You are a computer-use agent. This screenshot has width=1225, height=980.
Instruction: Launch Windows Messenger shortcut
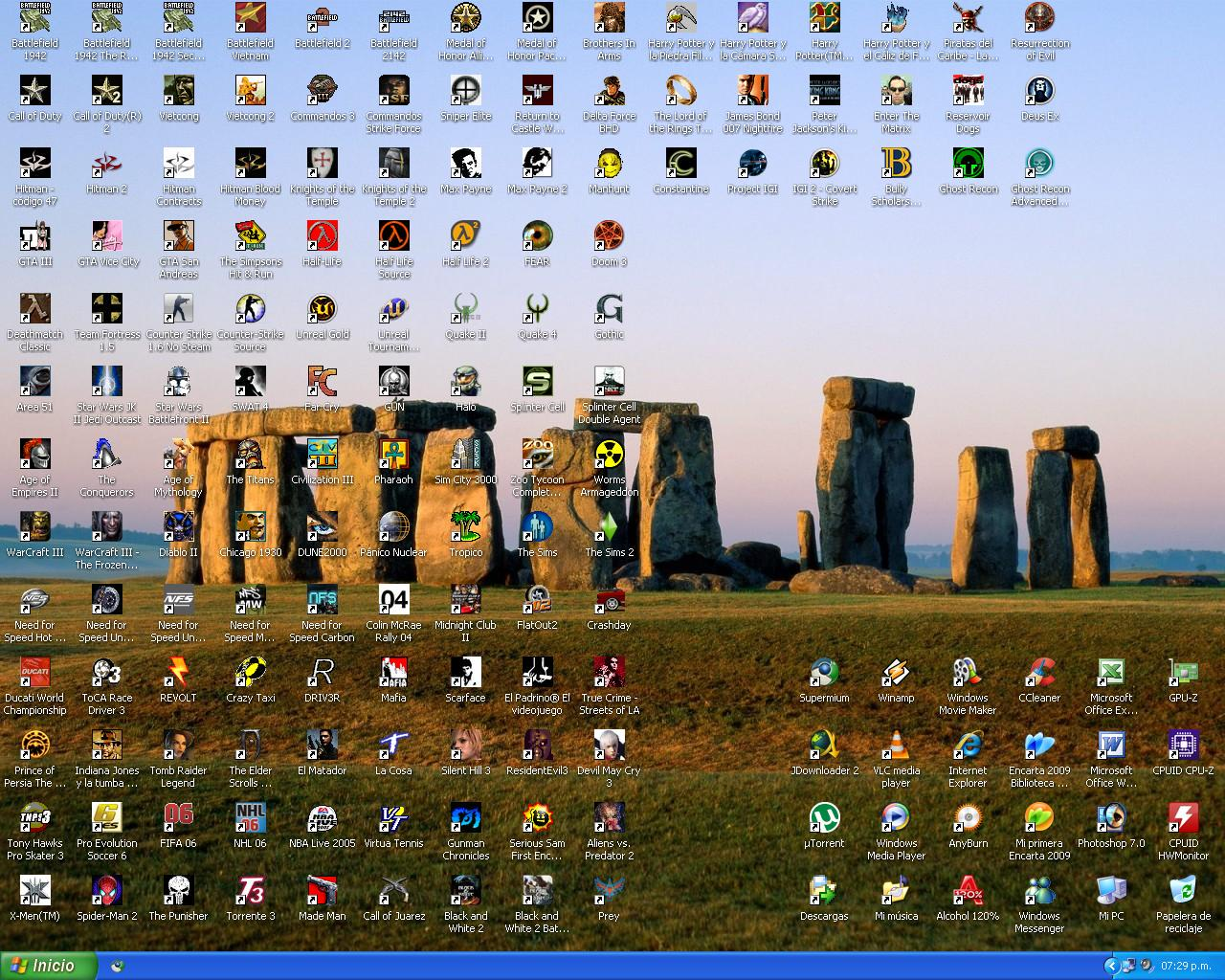(x=1040, y=905)
